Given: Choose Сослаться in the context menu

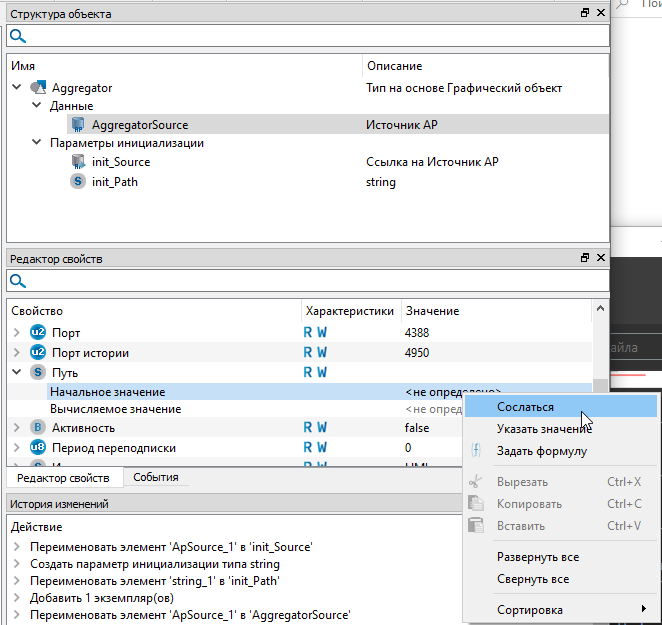Looking at the screenshot, I should coord(525,407).
